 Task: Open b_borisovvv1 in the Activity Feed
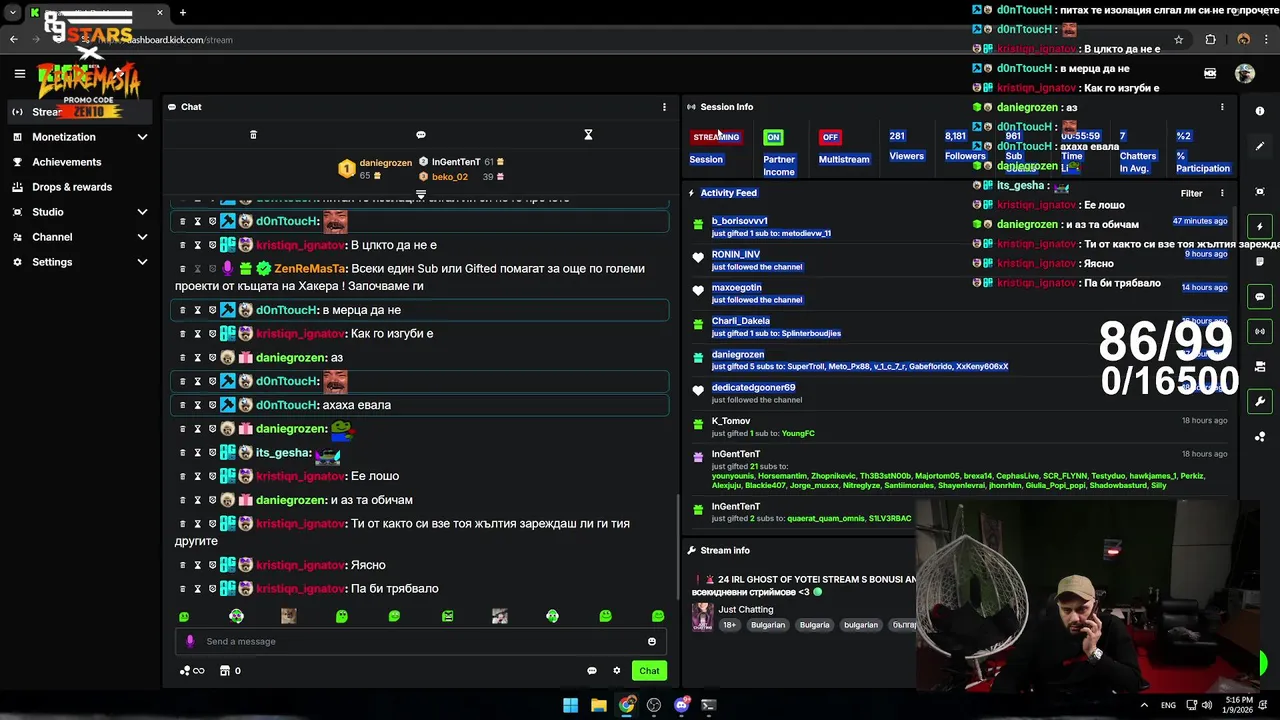pos(740,221)
